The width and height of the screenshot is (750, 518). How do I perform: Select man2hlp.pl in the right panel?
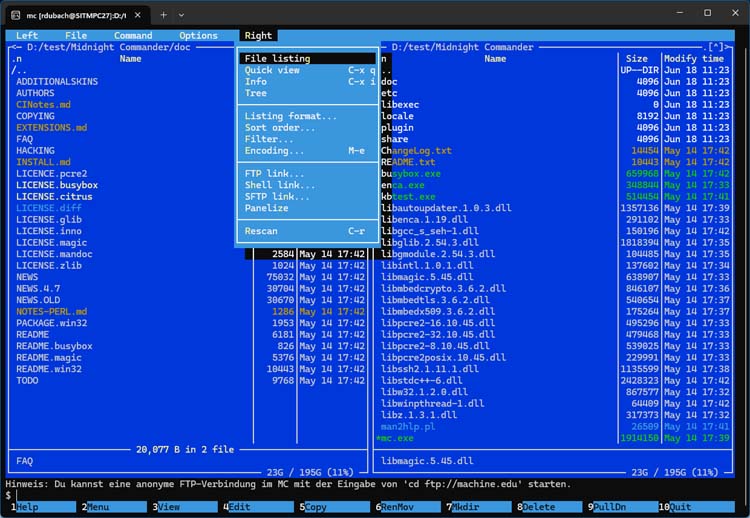[x=408, y=426]
